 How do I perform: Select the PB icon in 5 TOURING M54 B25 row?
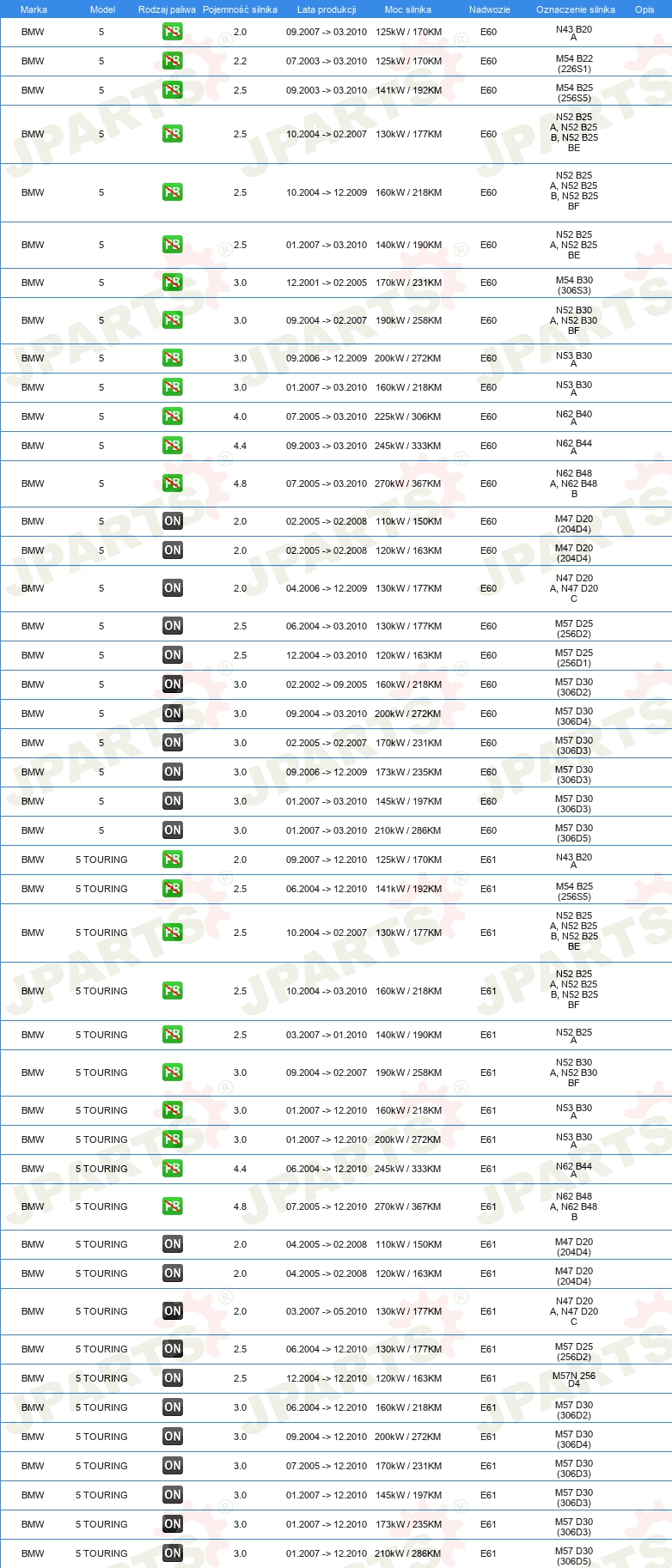[x=173, y=889]
